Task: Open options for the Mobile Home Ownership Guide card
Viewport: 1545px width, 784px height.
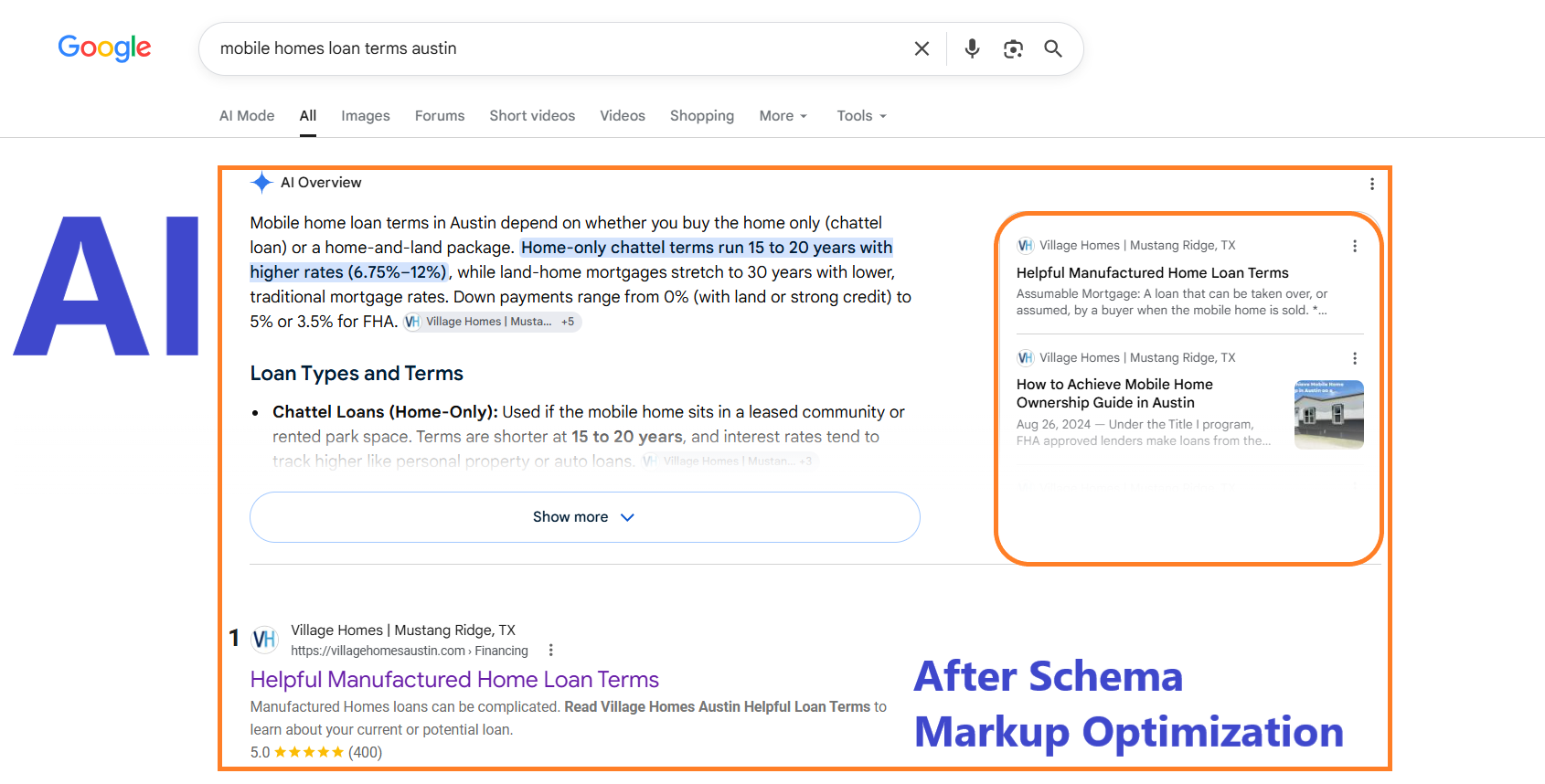Action: coord(1355,358)
